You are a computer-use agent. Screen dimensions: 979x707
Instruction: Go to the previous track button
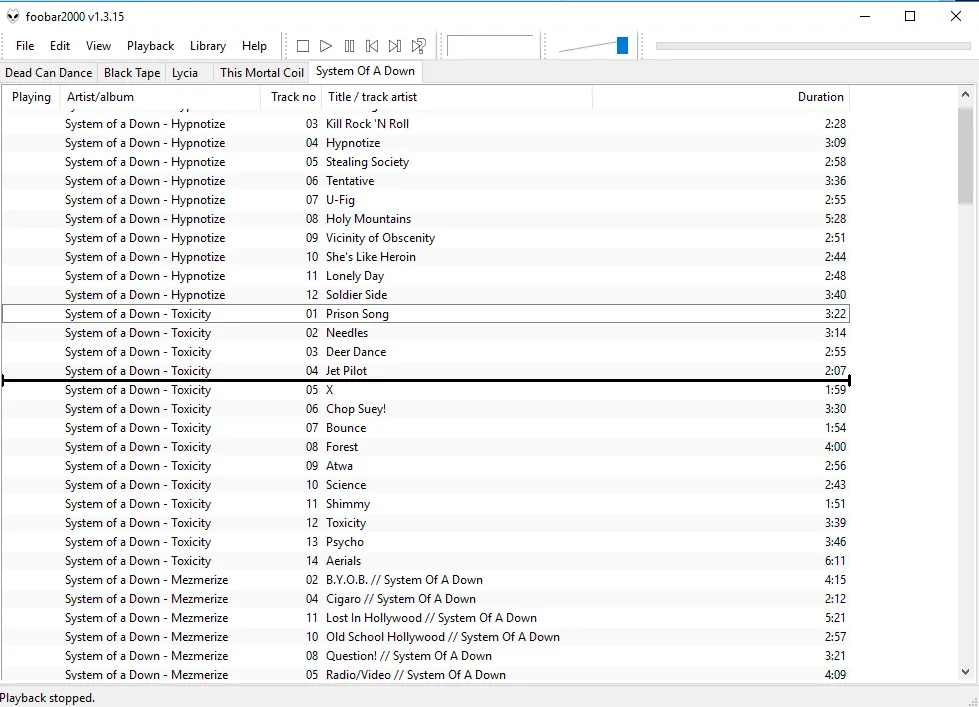(x=371, y=46)
